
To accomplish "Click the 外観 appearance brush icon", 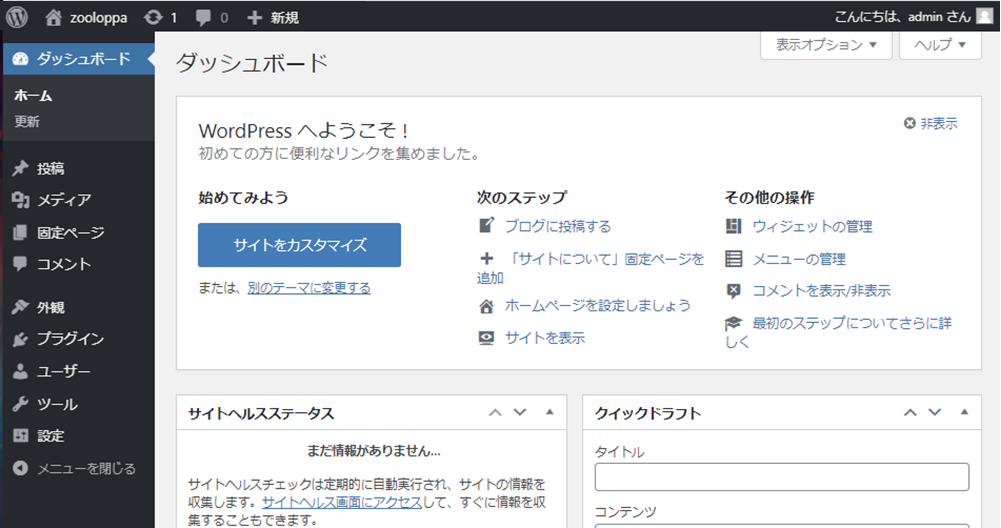I will coord(20,307).
